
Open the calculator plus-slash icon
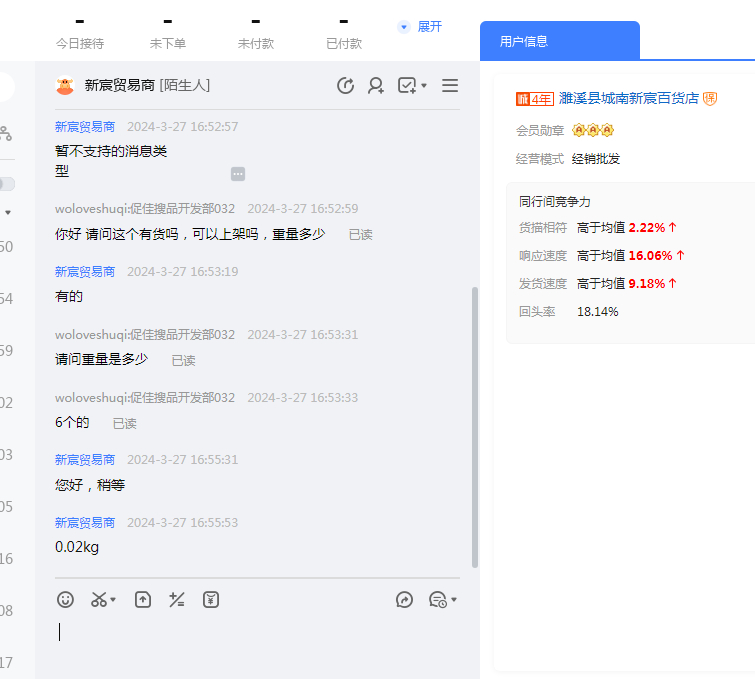177,599
